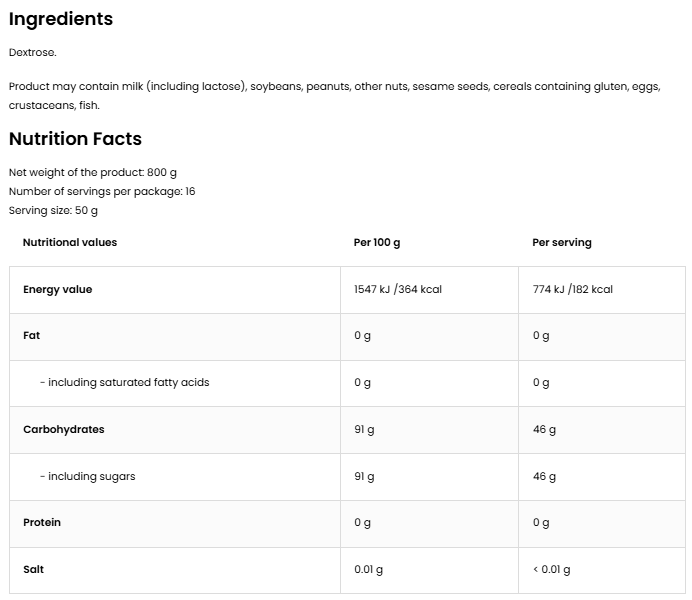
Task: Click the Per 100 g column header
Action: [377, 242]
